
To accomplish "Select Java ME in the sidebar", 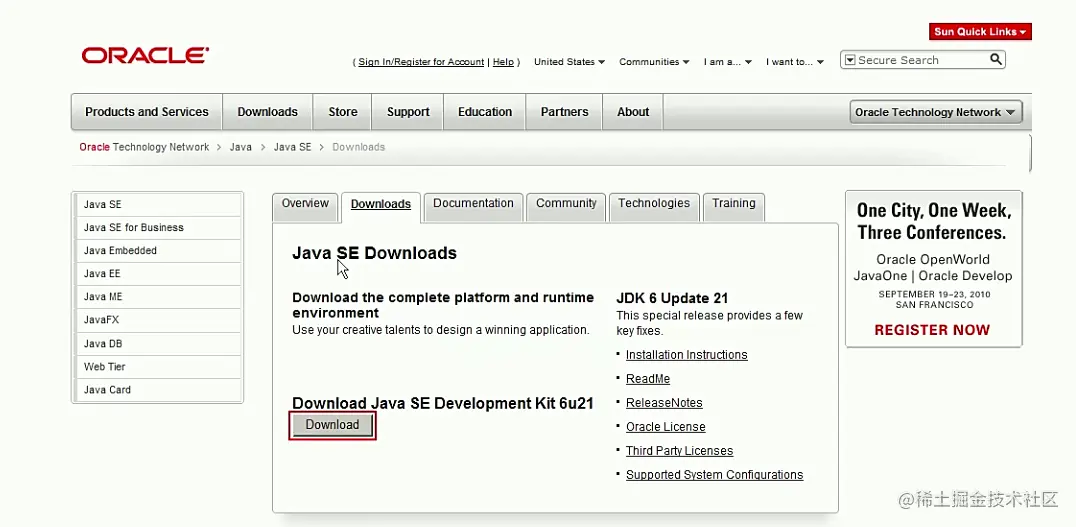I will [x=157, y=297].
